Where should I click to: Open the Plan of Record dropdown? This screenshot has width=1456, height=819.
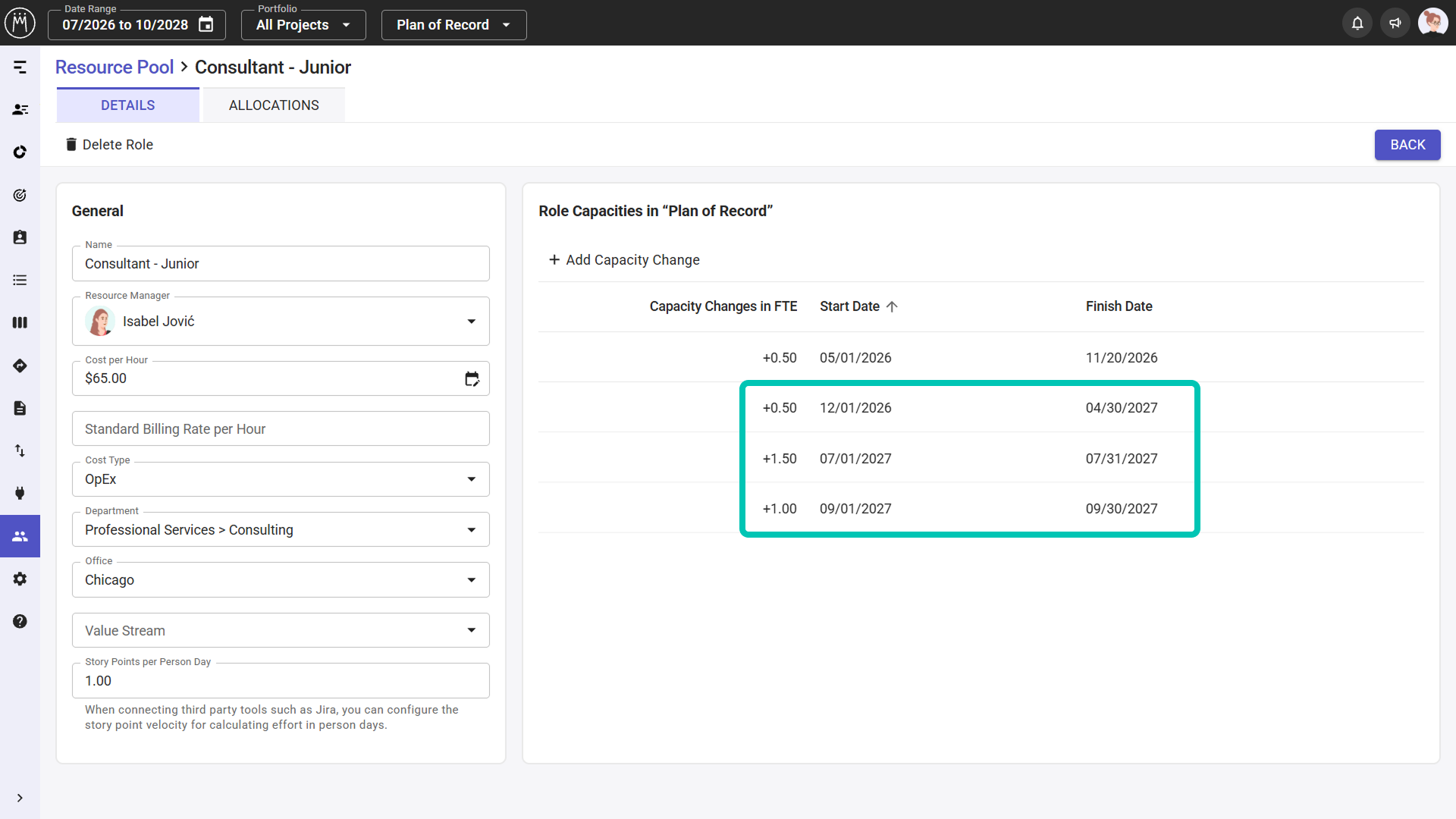pos(453,25)
